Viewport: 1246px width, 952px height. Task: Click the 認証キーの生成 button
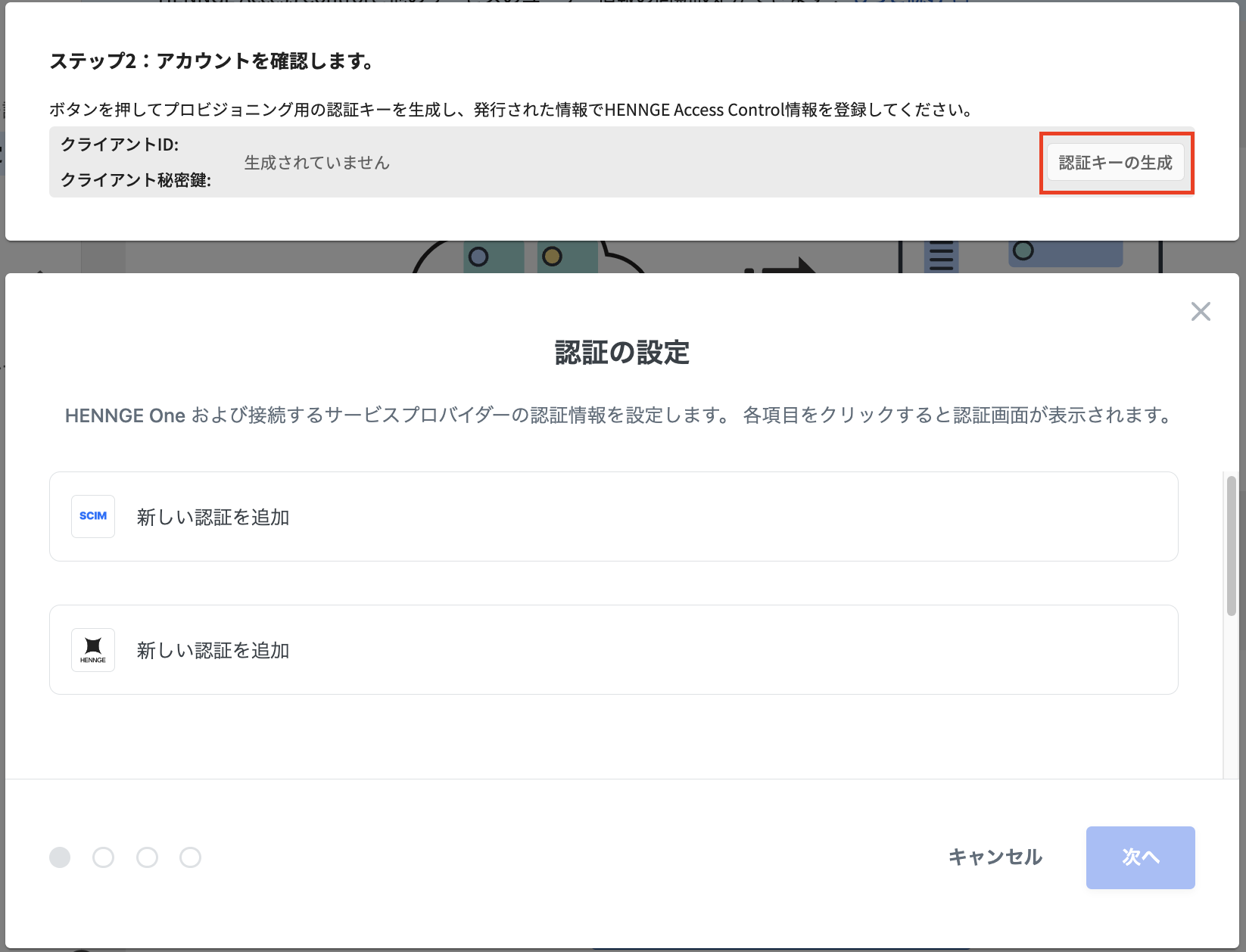(1116, 162)
